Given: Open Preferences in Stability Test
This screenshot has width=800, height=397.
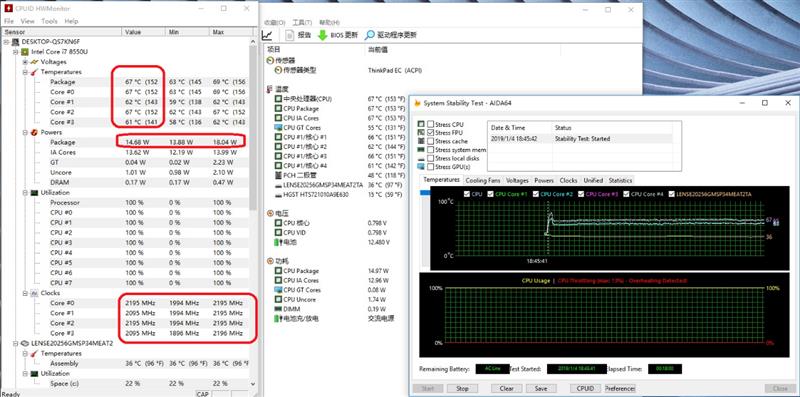Looking at the screenshot, I should point(620,388).
